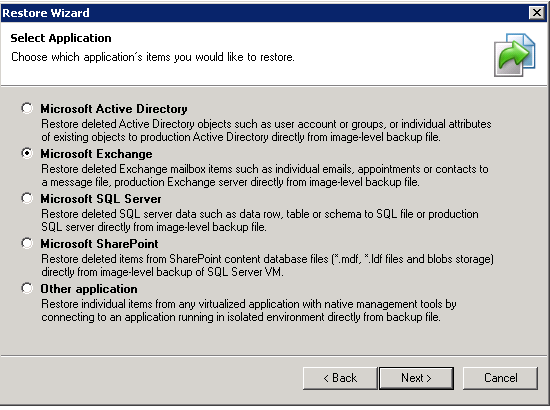Choose the Microsoft SQL Server radio option
Image resolution: width=550 pixels, height=410 pixels.
(27, 198)
